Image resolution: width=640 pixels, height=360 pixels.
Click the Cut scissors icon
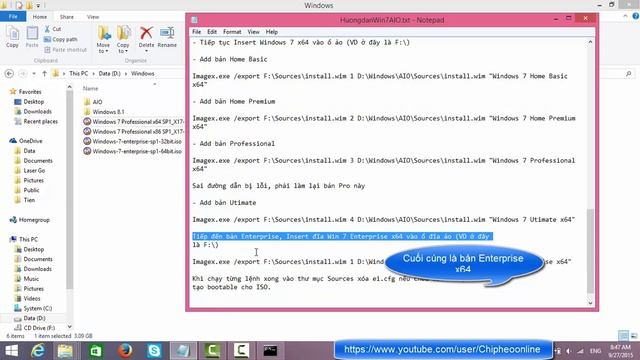click(47, 29)
